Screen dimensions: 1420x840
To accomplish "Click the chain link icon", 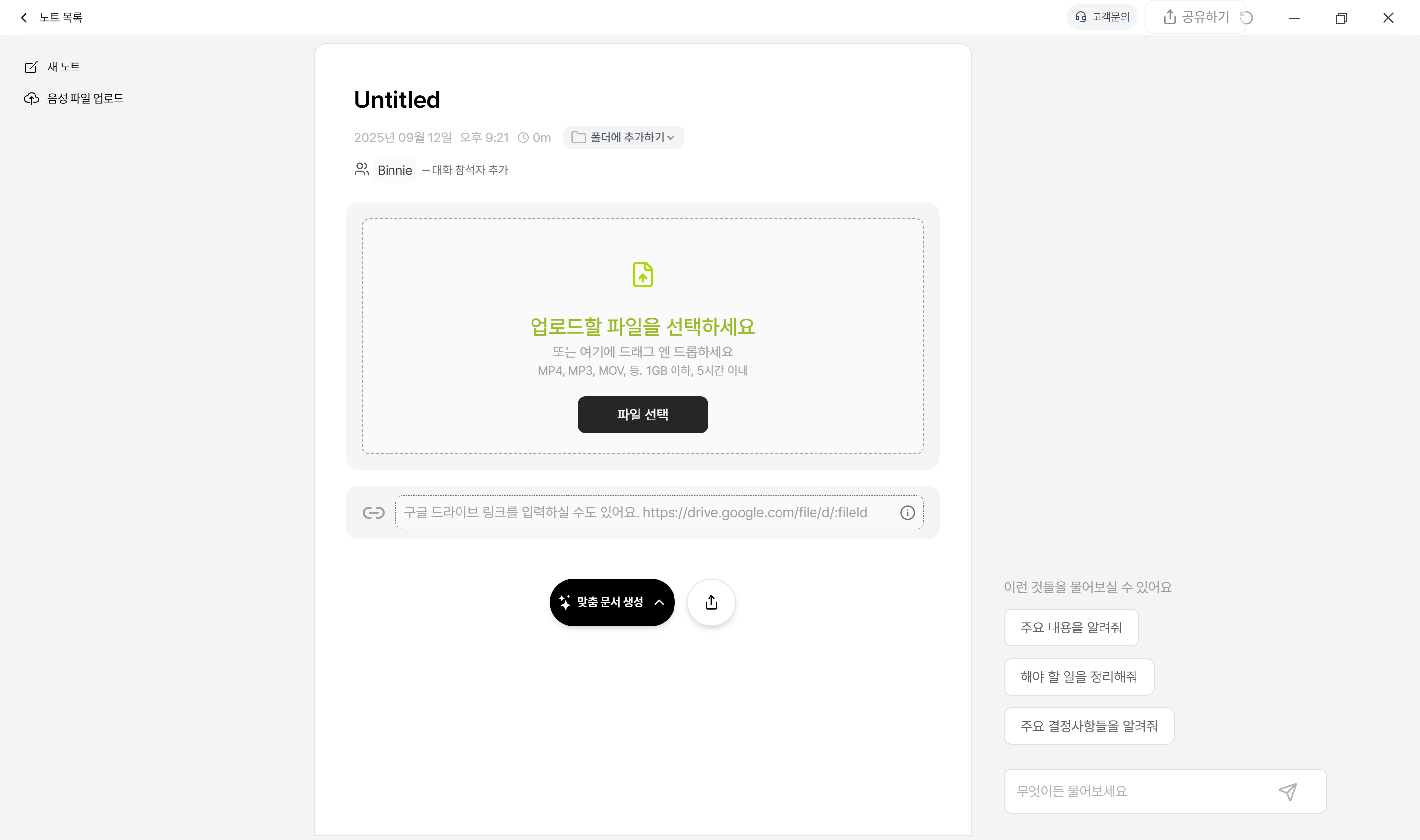I will pyautogui.click(x=374, y=513).
